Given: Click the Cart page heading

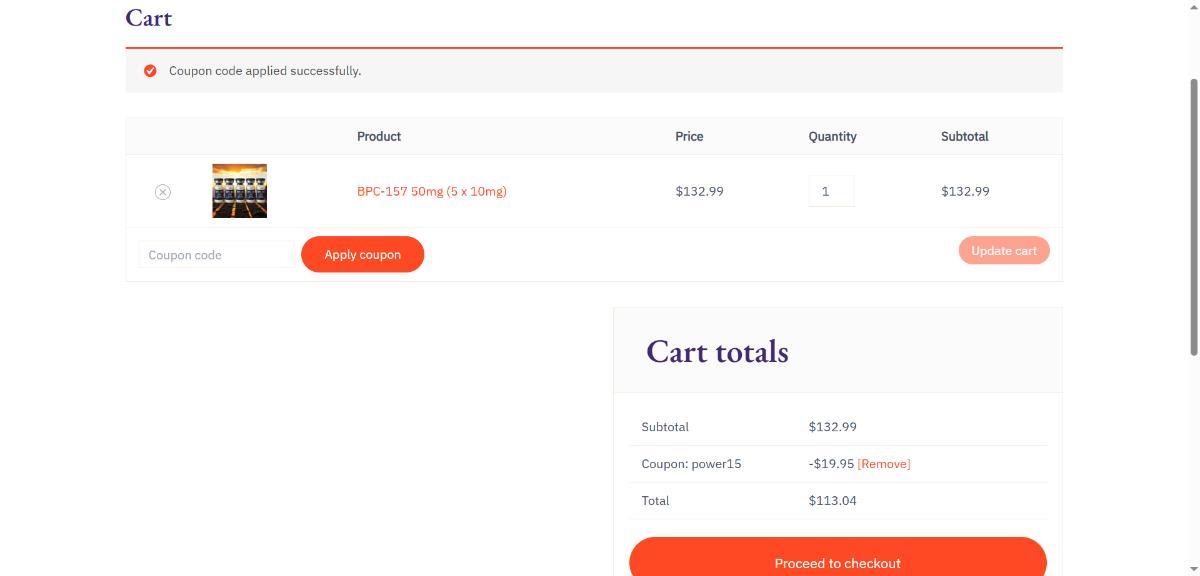Looking at the screenshot, I should coord(149,18).
